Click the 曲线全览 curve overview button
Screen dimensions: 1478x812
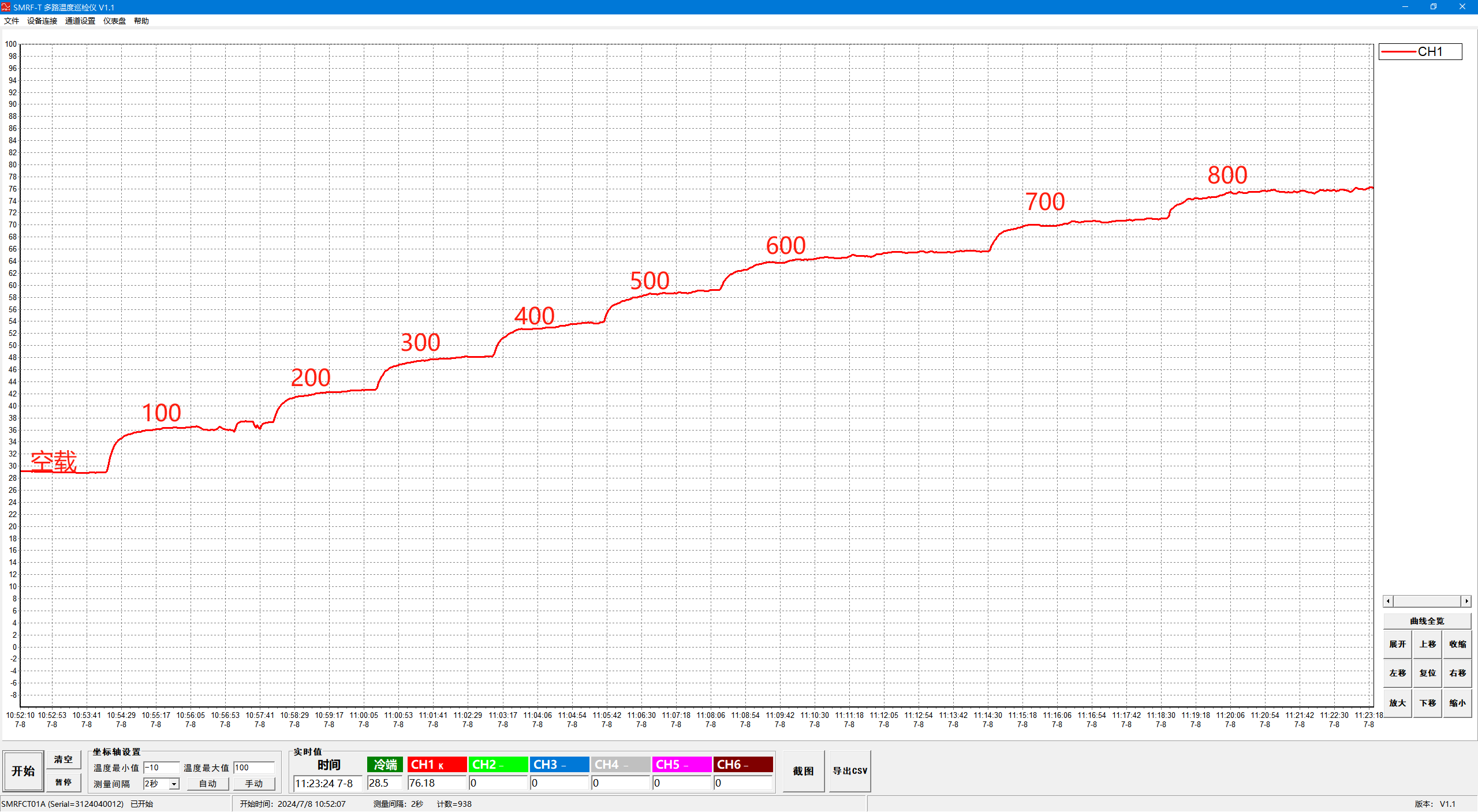point(1427,621)
